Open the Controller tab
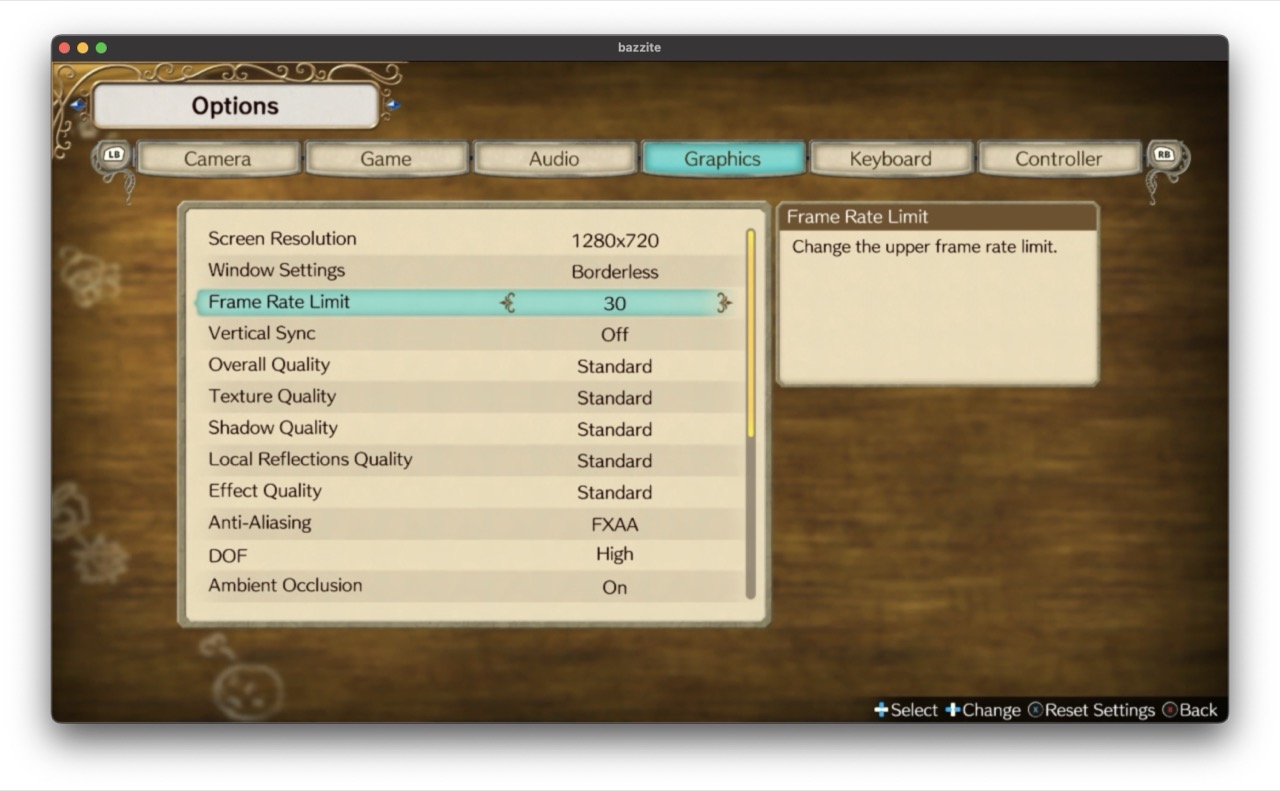Screen dimensions: 1280x791 pos(1058,159)
